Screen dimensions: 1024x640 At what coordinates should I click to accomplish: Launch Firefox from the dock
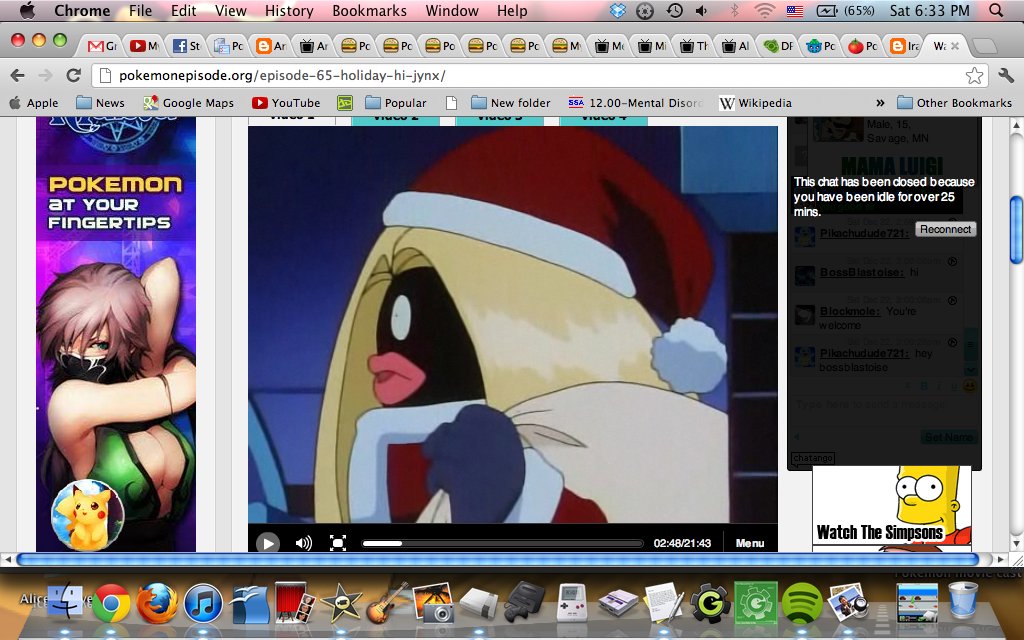157,603
